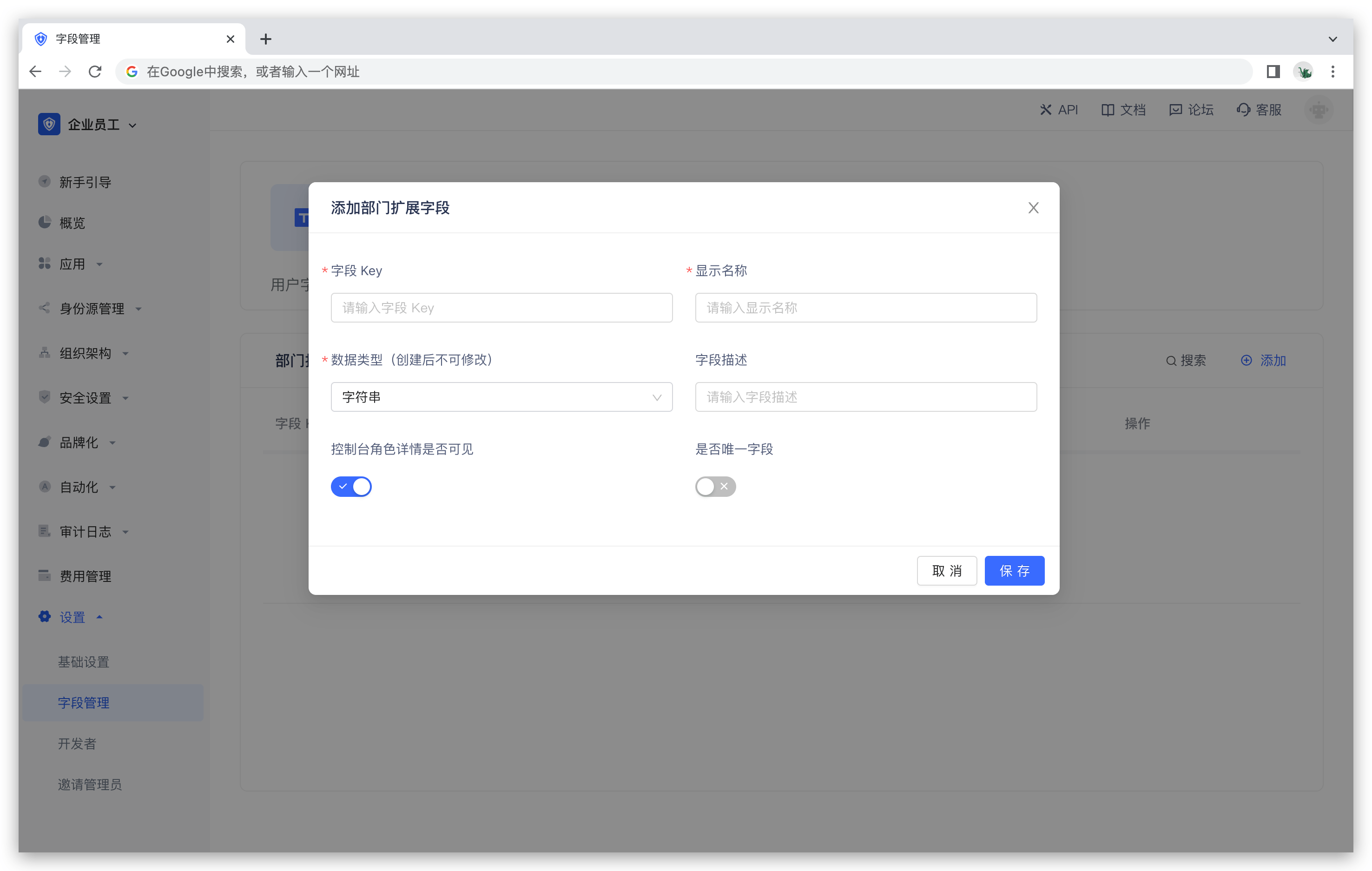1372x871 pixels.
Task: Click the 论坛 forum icon
Action: [1175, 109]
